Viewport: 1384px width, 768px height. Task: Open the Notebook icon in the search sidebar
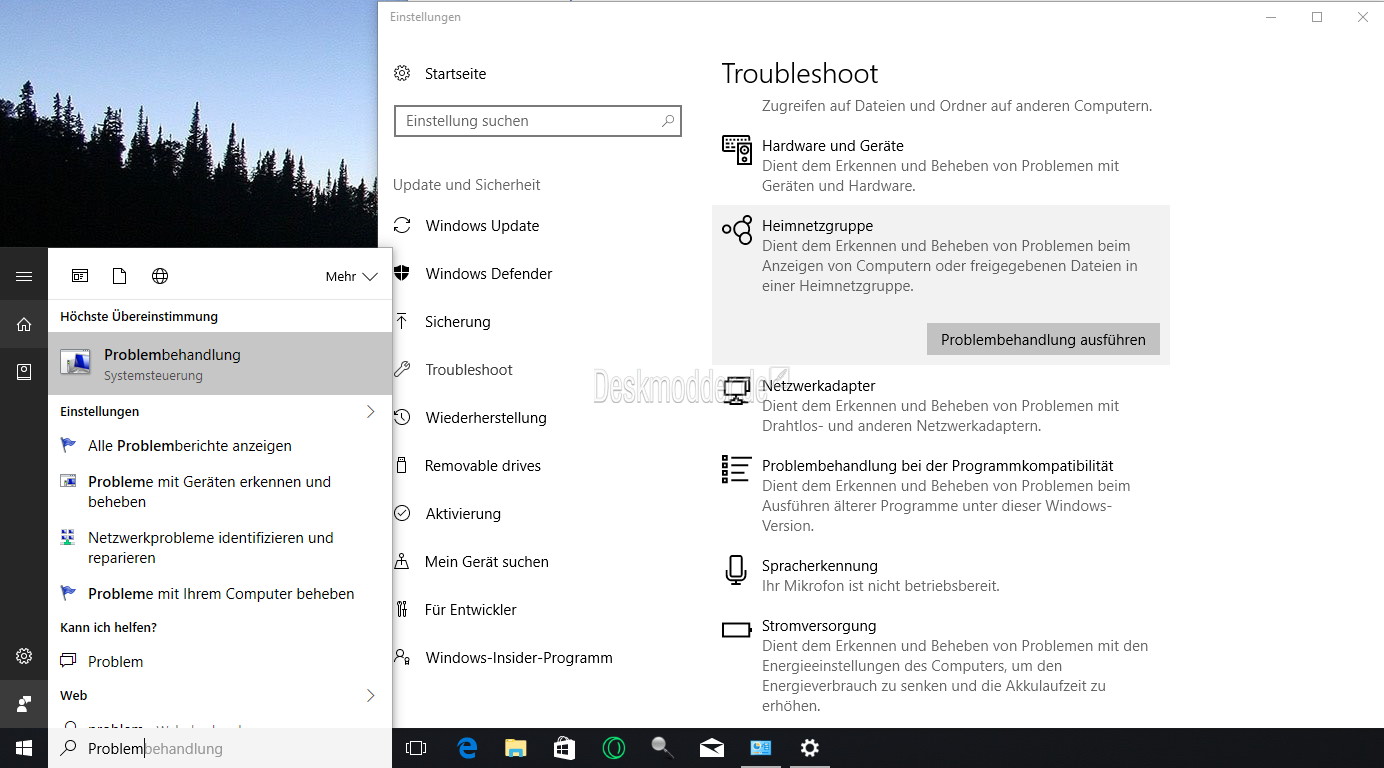coord(24,372)
